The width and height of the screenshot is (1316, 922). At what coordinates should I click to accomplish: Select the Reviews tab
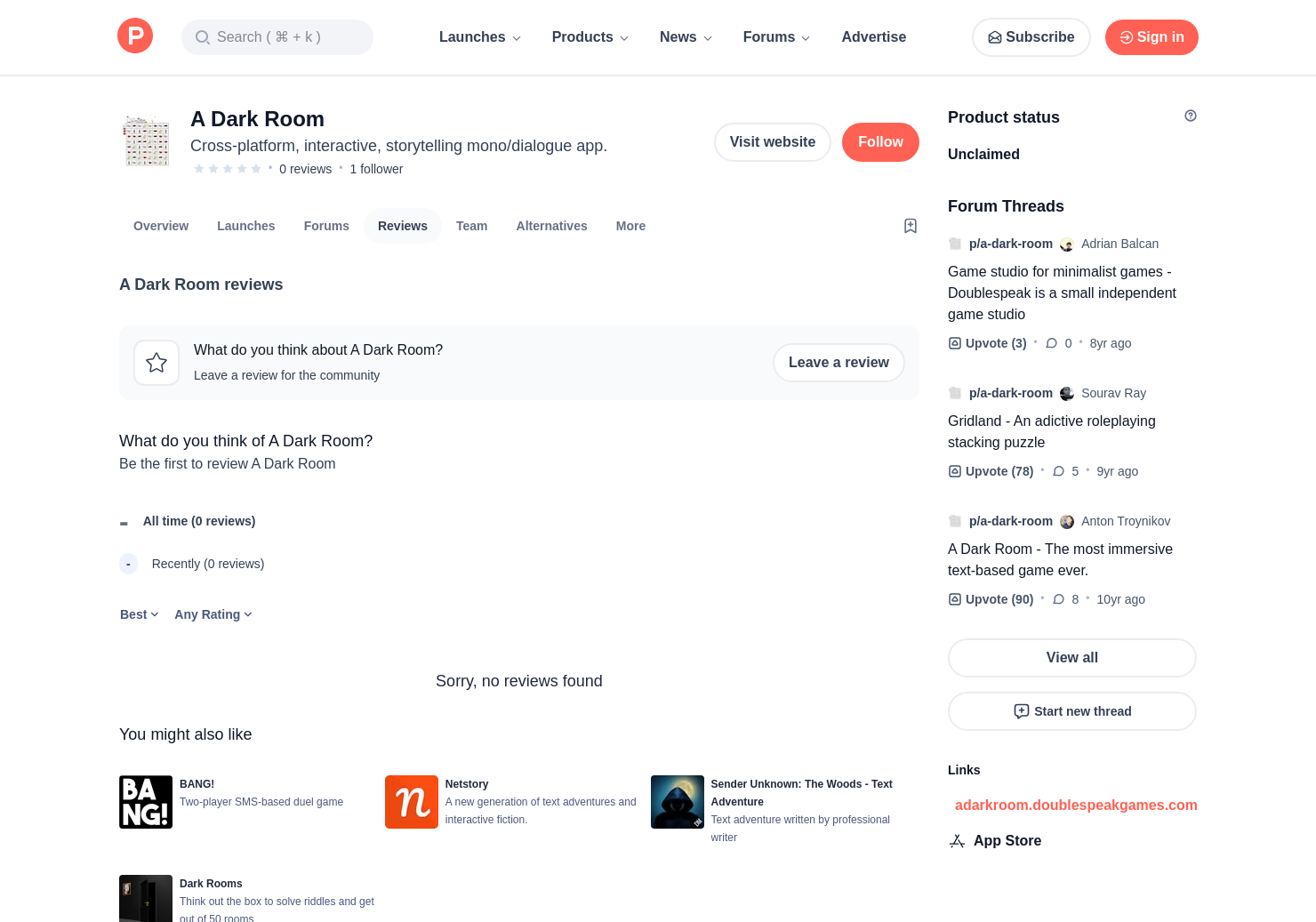pyautogui.click(x=403, y=226)
